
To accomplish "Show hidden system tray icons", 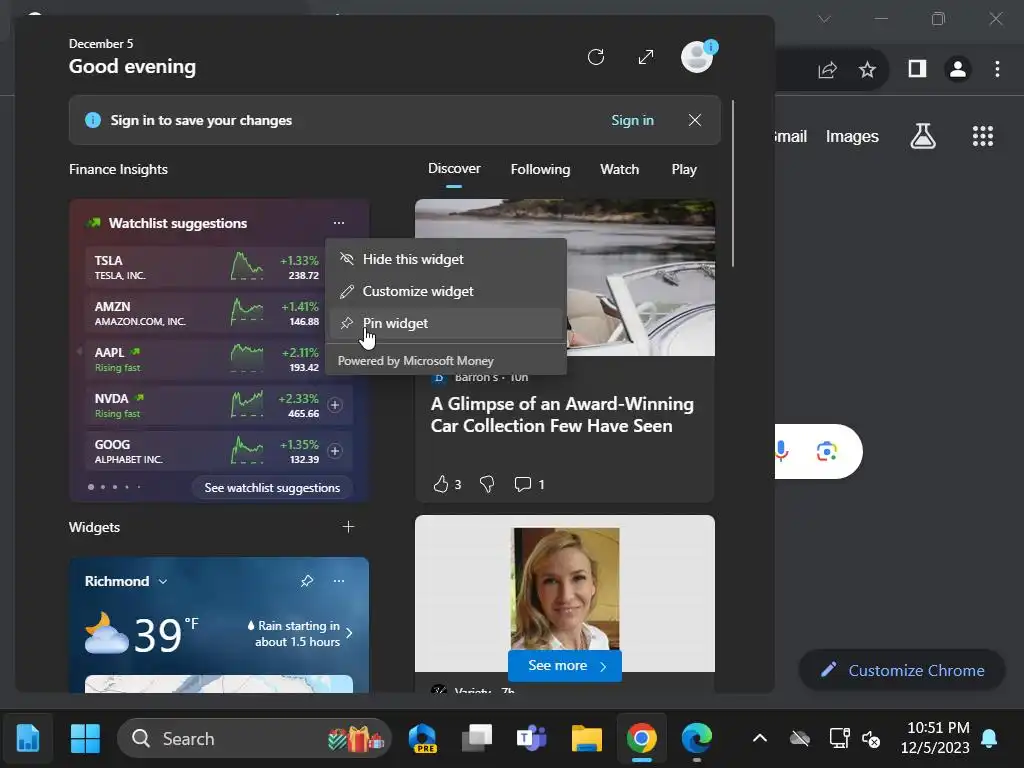I will 760,739.
